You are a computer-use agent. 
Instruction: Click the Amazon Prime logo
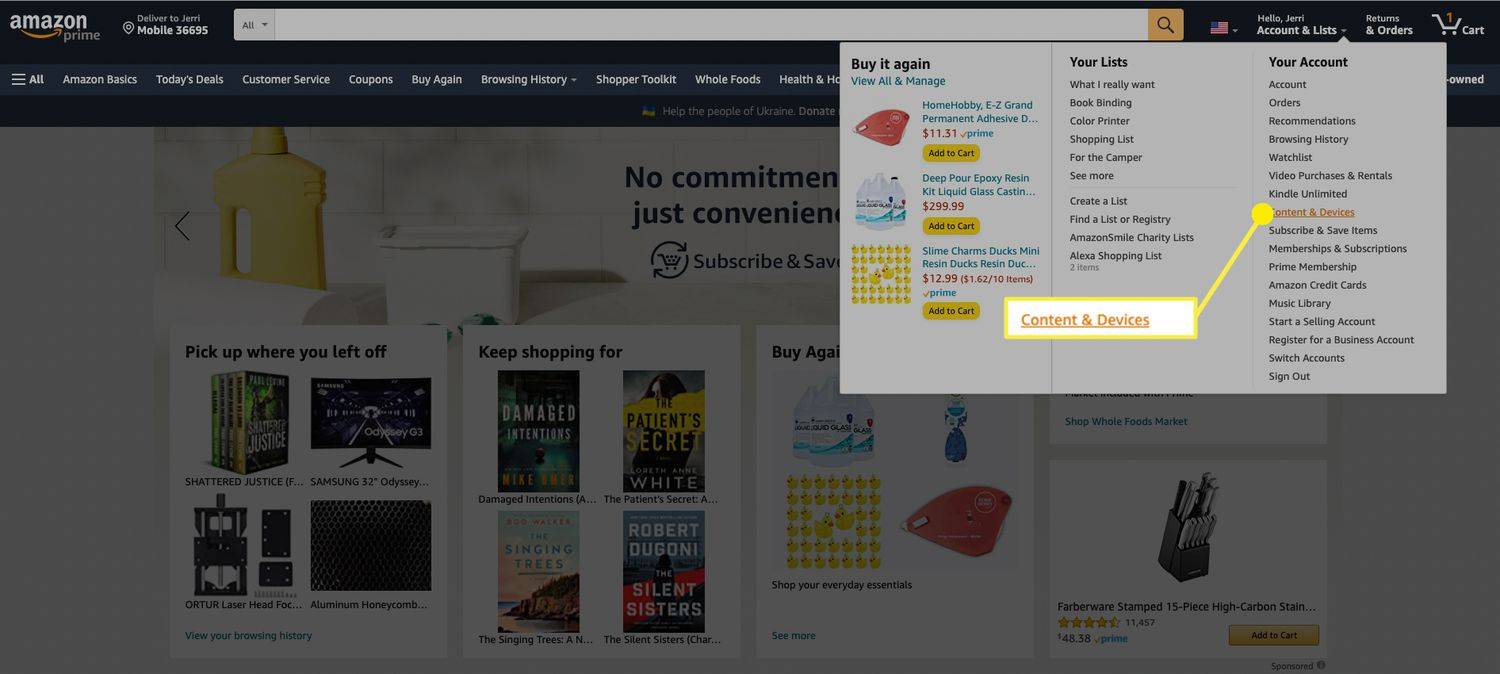(55, 26)
